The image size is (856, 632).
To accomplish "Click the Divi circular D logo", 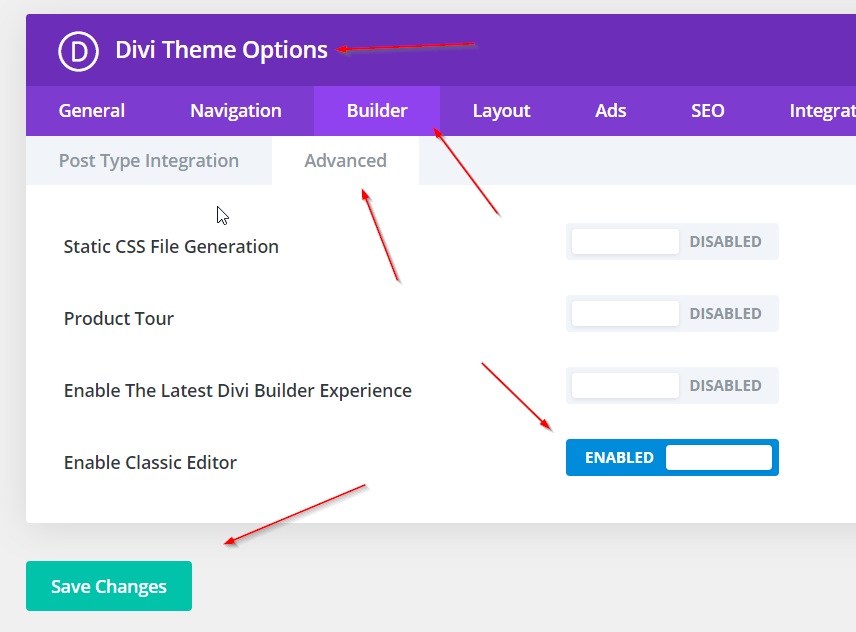I will (78, 50).
